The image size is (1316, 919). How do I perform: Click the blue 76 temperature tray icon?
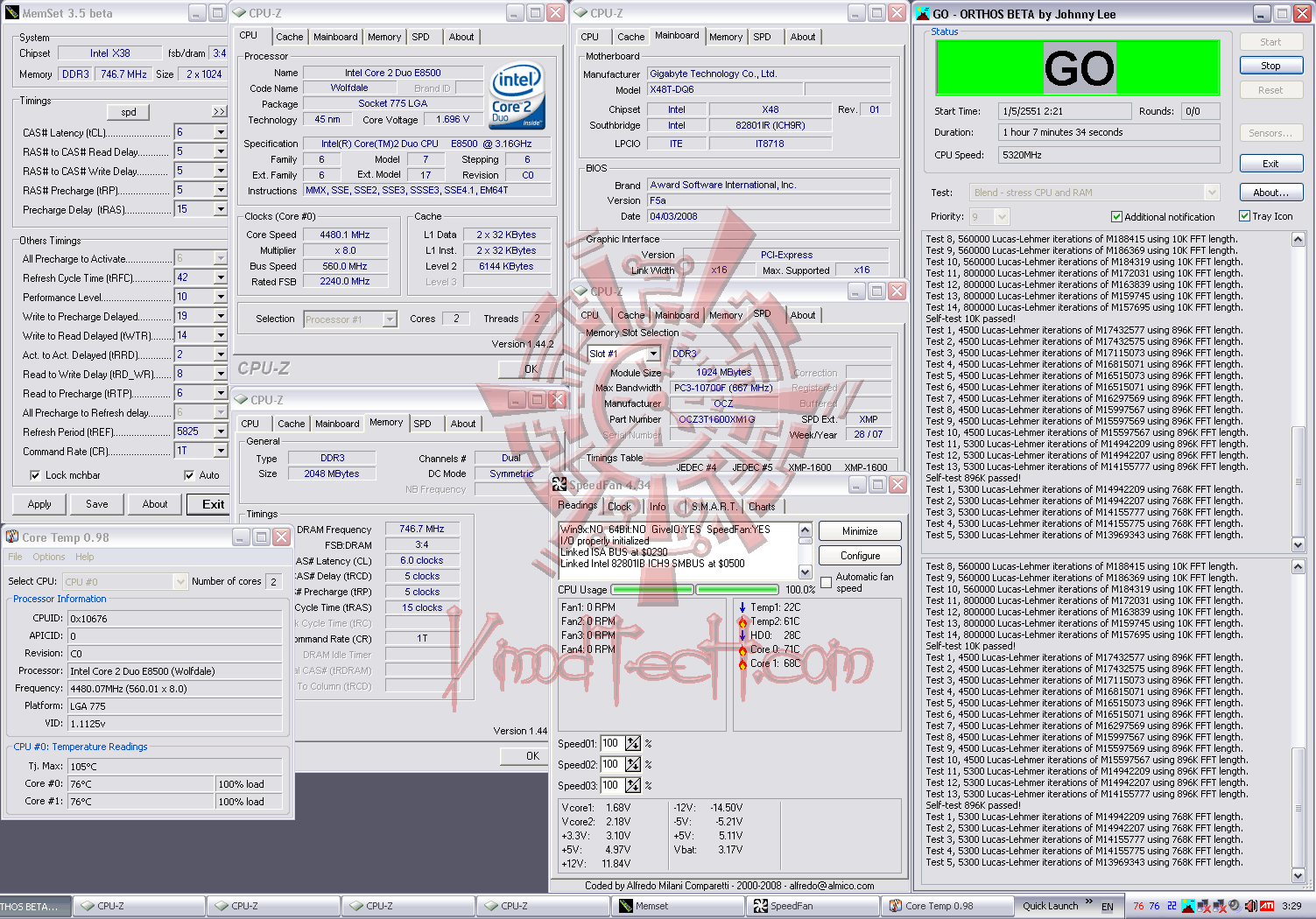pyautogui.click(x=1154, y=906)
